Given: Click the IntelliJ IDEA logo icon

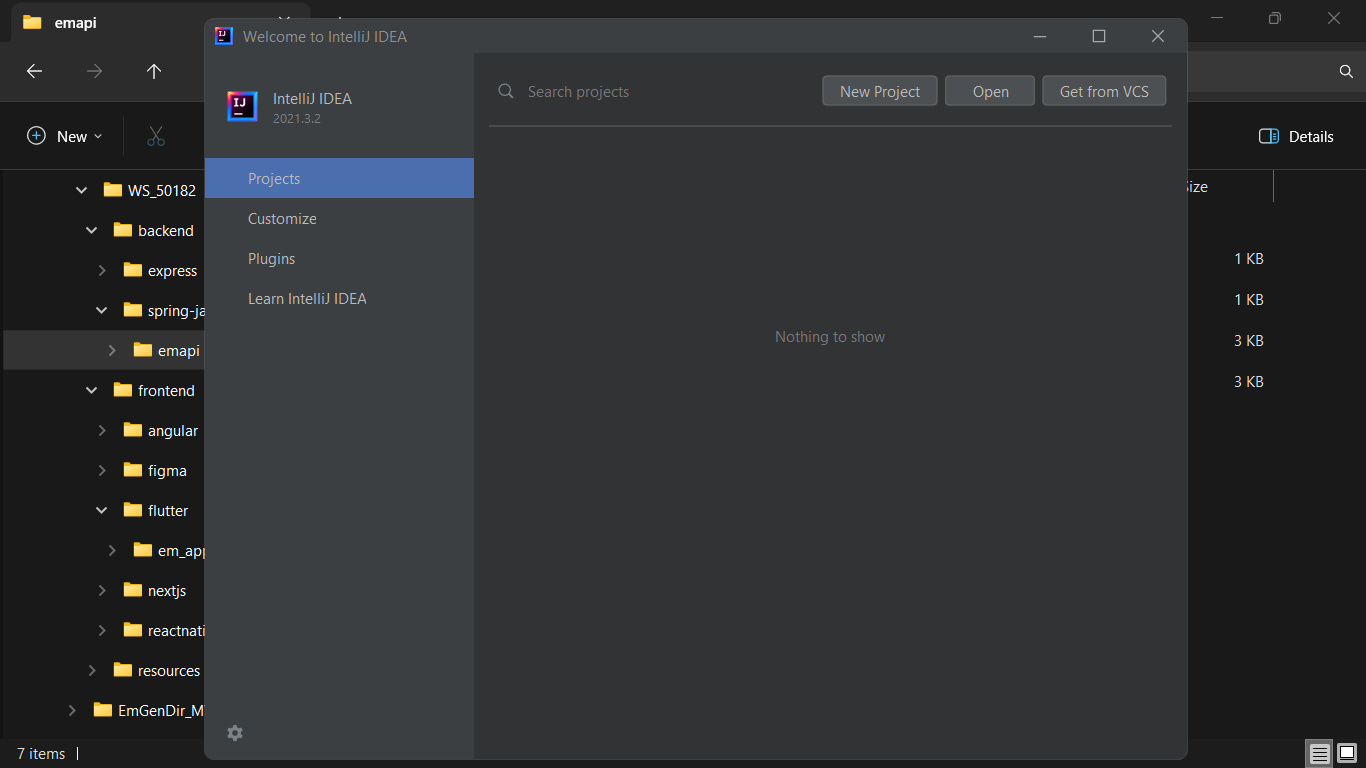Looking at the screenshot, I should tap(242, 106).
